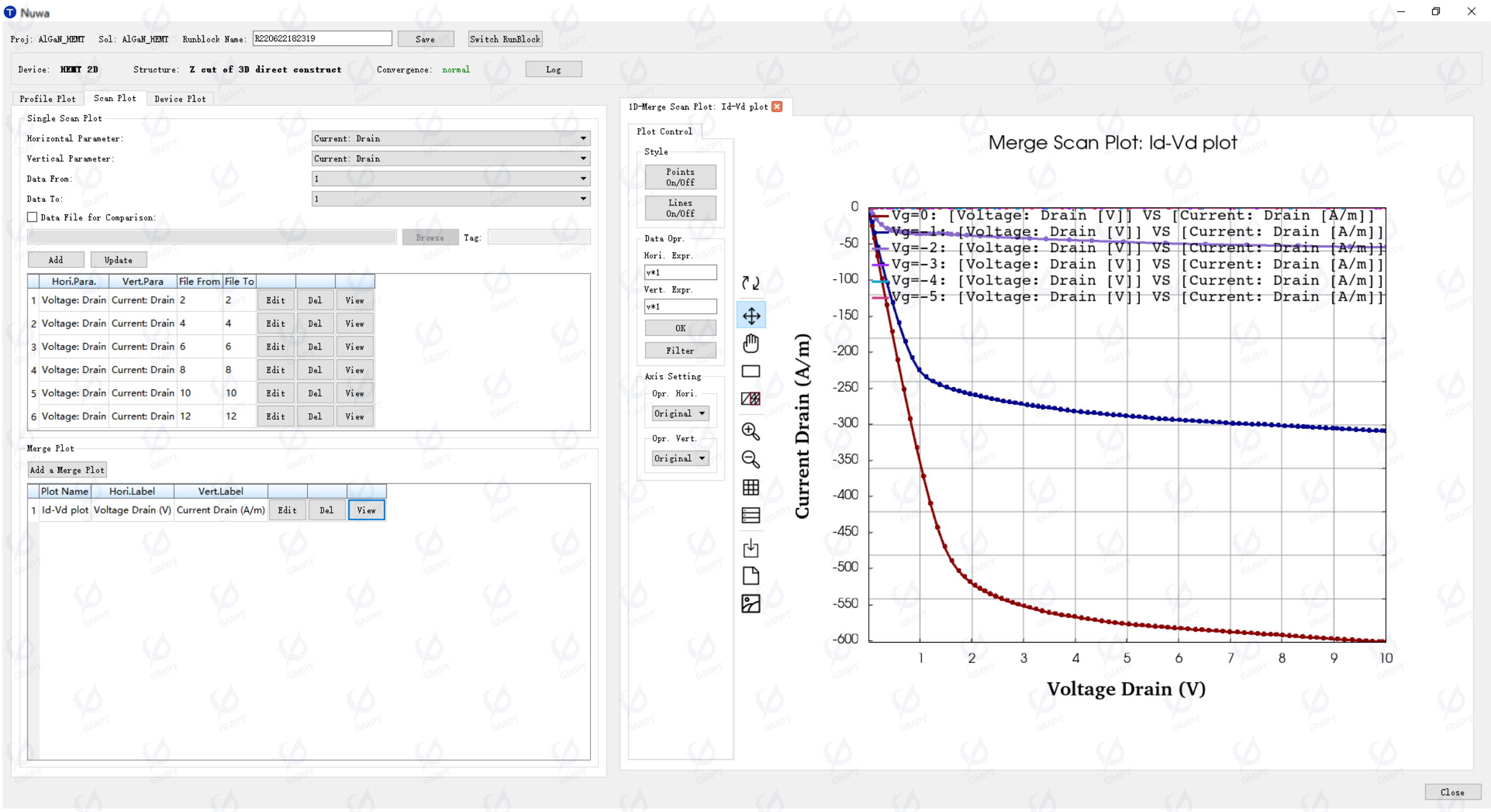Click the Add button
This screenshot has width=1491, height=812.
[x=56, y=260]
